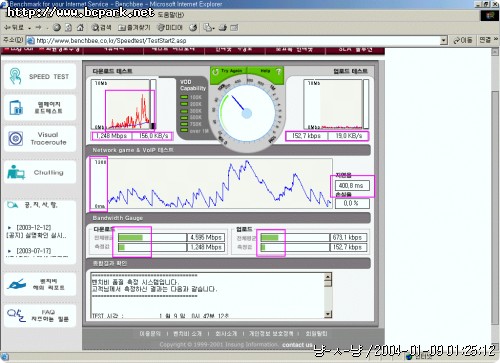Stop loading with the Stop icon

57,28
